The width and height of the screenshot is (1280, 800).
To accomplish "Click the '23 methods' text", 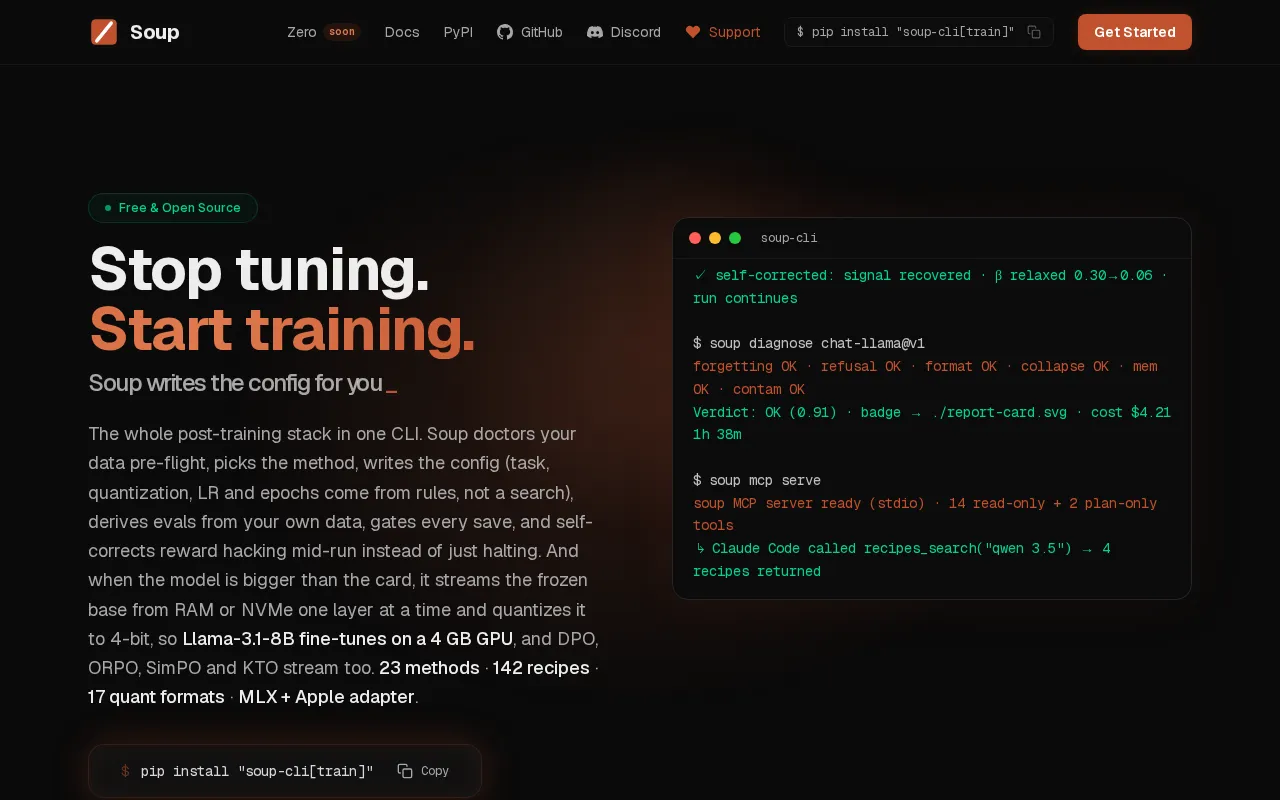I will click(429, 668).
